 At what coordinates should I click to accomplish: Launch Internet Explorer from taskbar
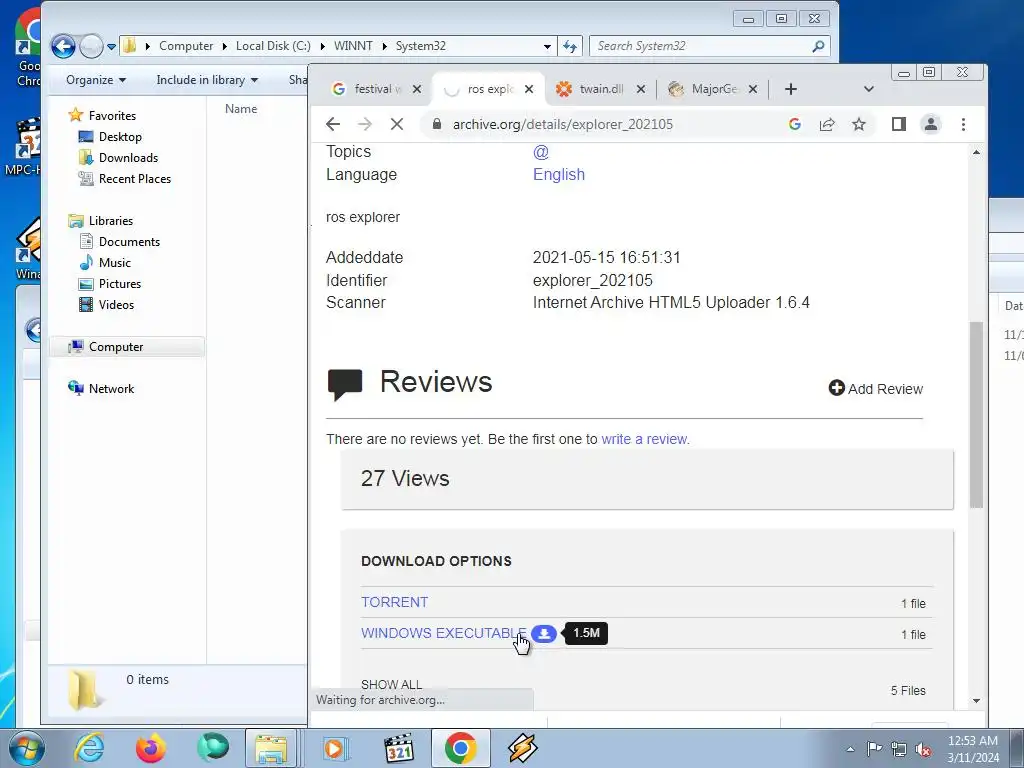pos(88,748)
